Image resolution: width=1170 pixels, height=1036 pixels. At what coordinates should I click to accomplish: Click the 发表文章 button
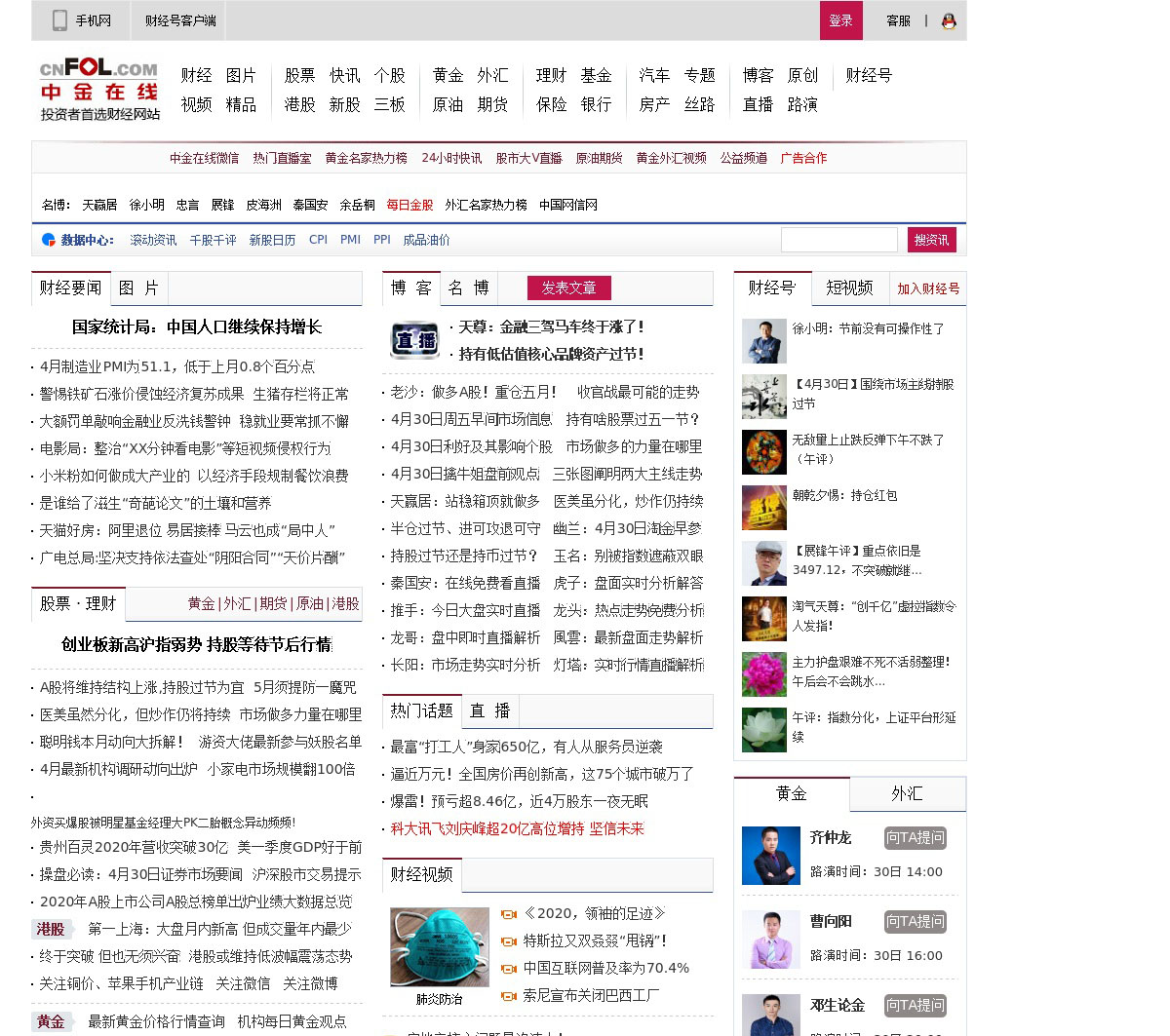coord(568,288)
